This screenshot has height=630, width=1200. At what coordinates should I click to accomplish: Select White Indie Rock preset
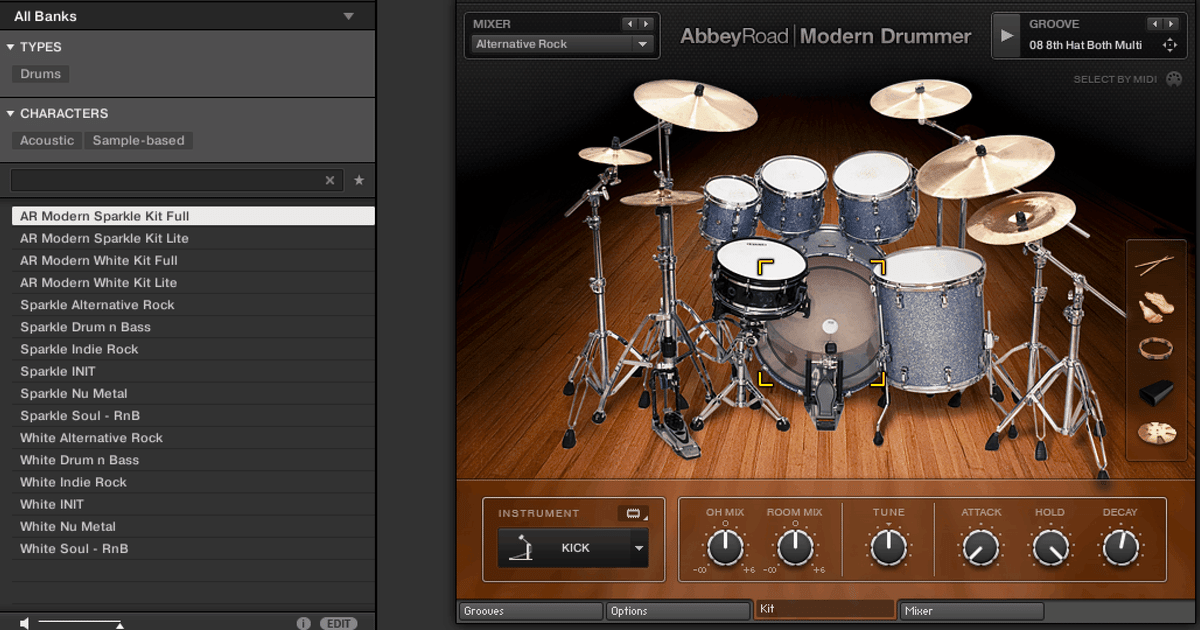tap(193, 482)
